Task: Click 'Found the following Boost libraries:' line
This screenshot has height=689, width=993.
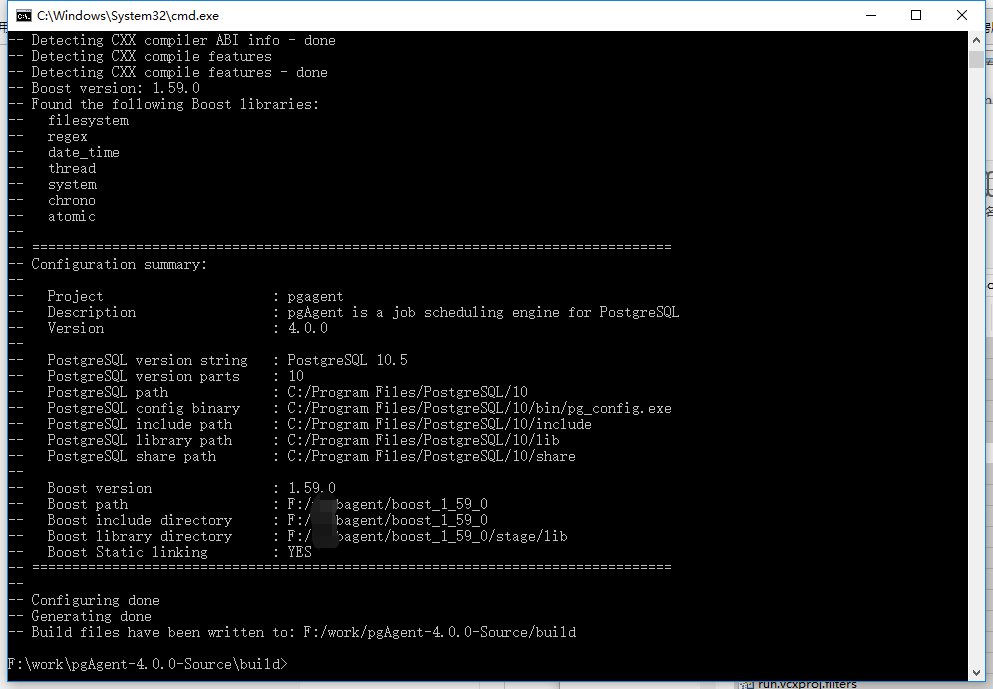Action: coord(175,104)
